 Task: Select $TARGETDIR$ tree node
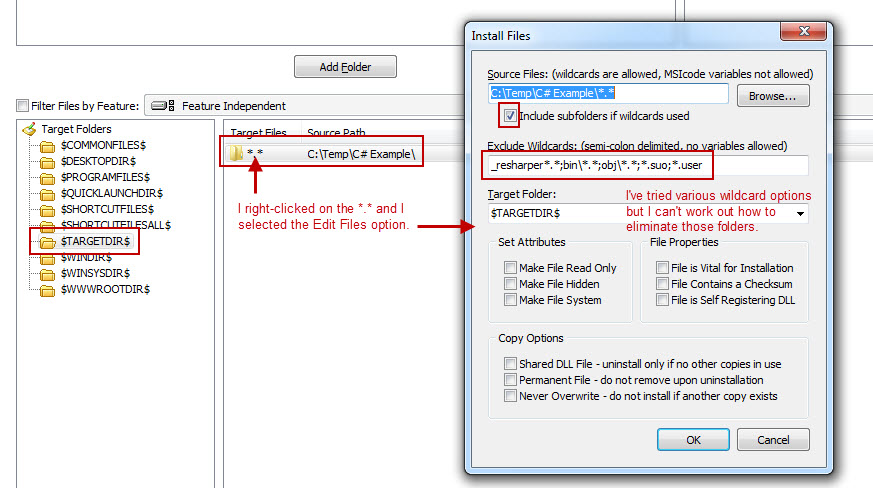(95, 241)
